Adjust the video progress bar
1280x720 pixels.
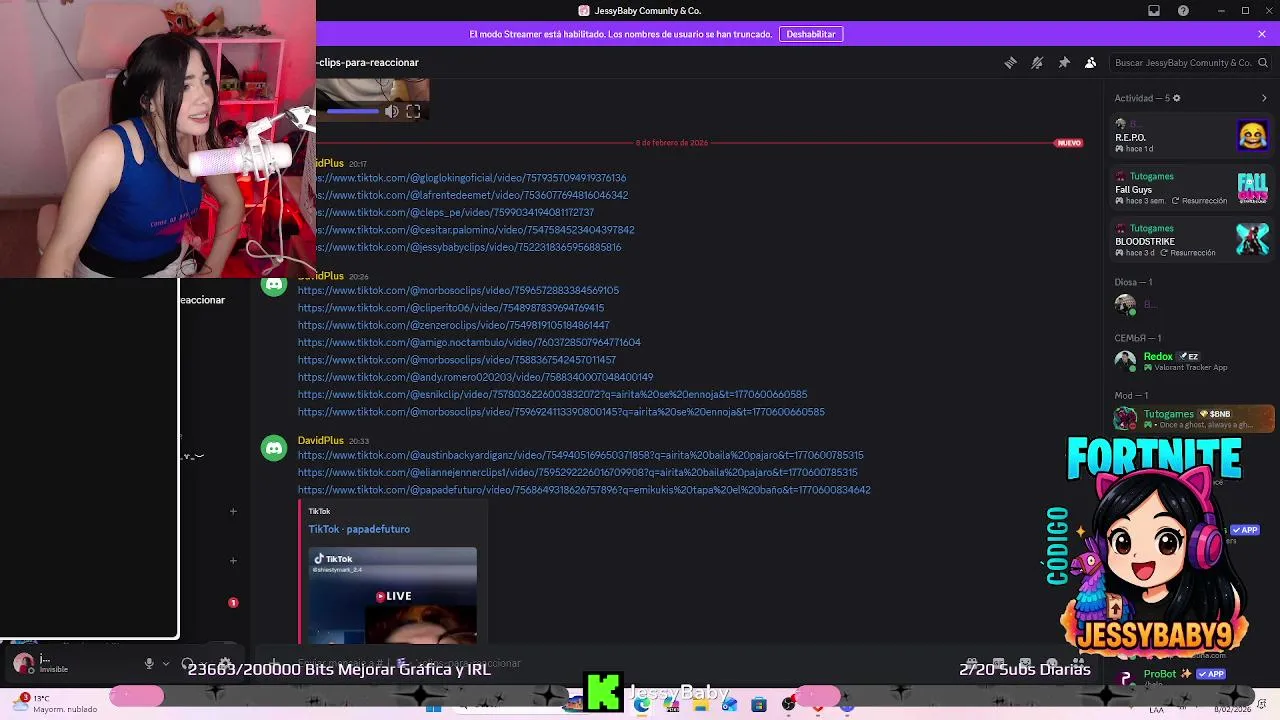pyautogui.click(x=352, y=112)
